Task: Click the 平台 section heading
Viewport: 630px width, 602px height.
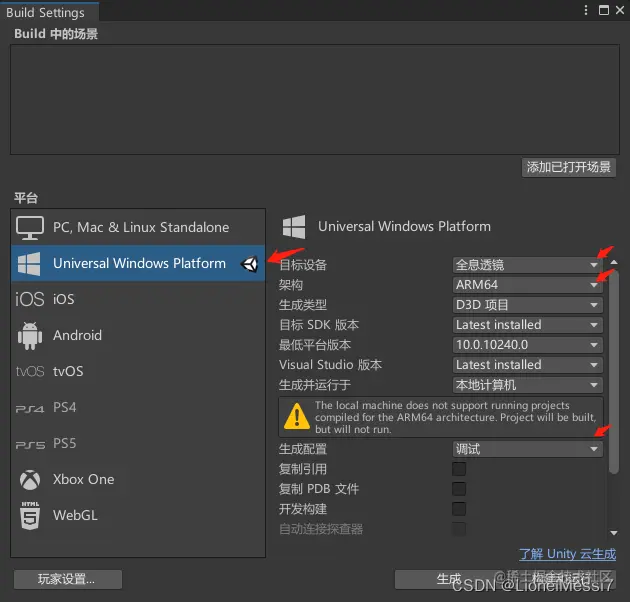Action: tap(26, 198)
